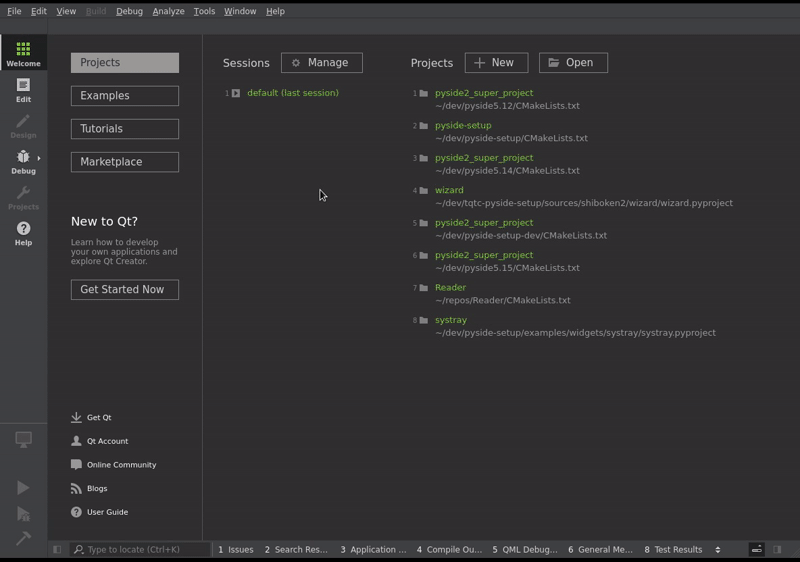The image size is (800, 562).
Task: Click the Run play button
Action: (23, 488)
